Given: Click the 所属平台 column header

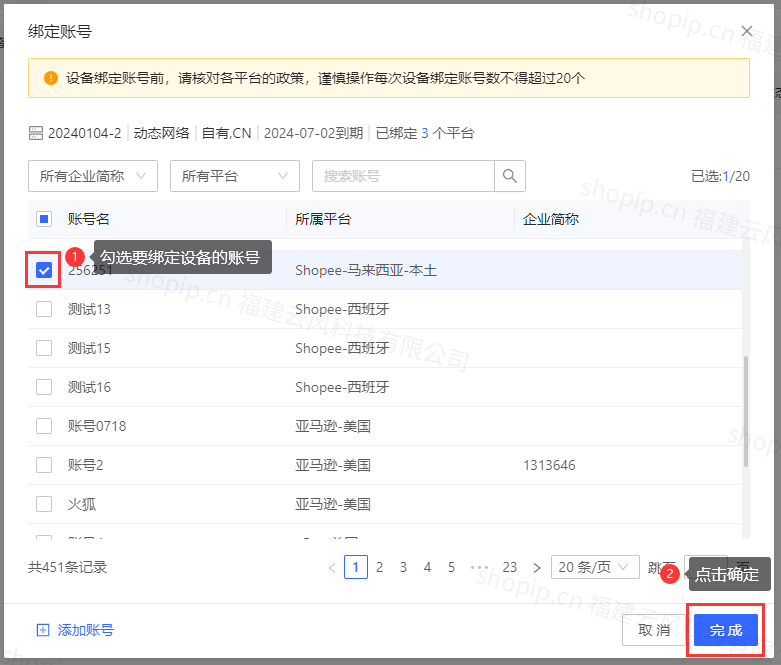Looking at the screenshot, I should tap(323, 219).
